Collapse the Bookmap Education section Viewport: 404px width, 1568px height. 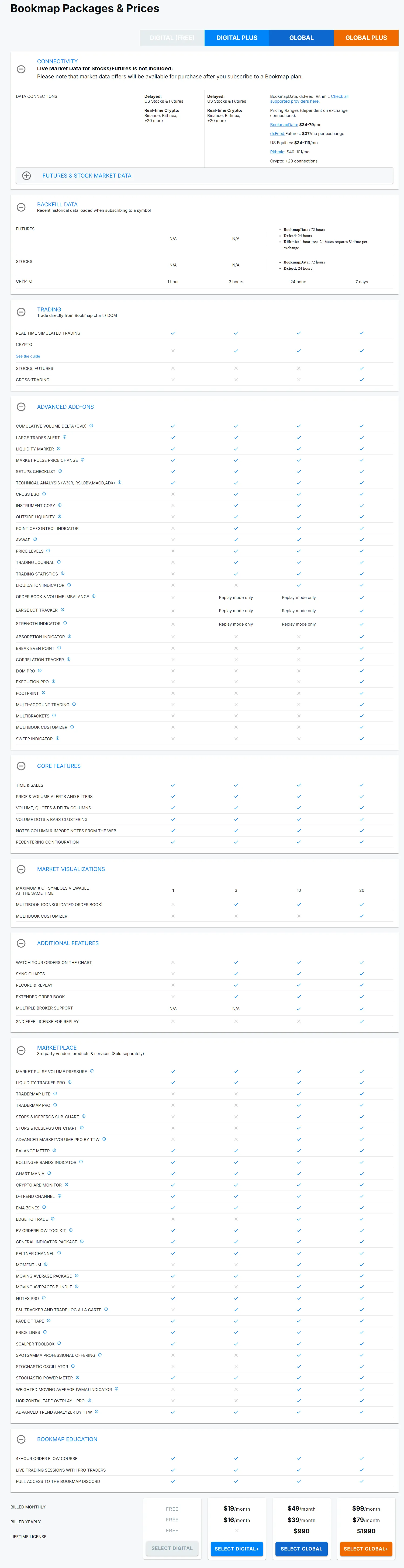coord(21,1439)
